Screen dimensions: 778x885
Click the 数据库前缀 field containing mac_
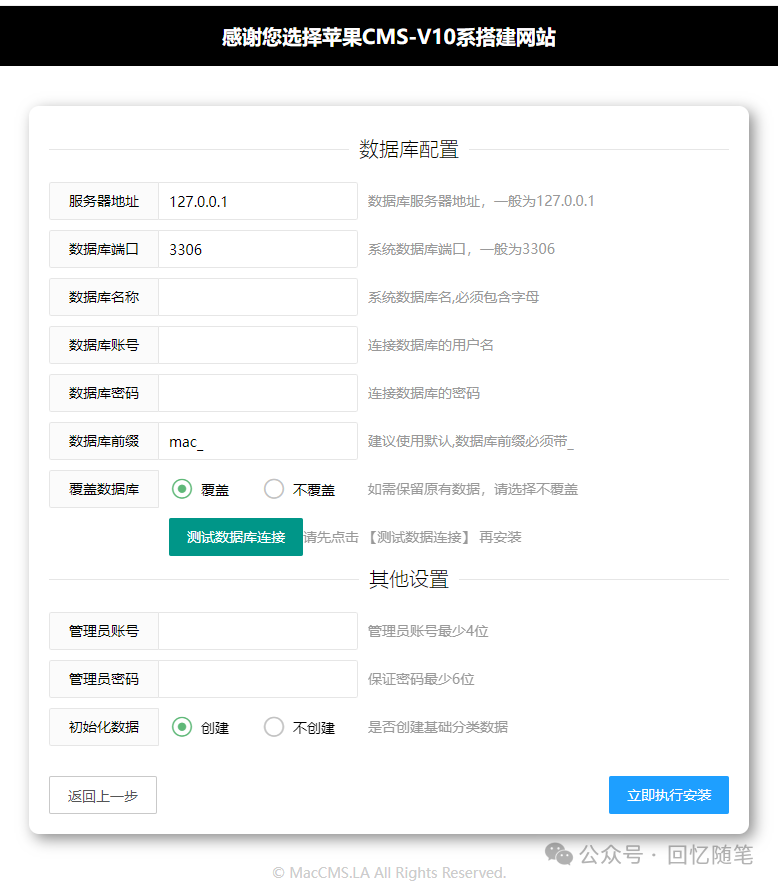(x=258, y=441)
